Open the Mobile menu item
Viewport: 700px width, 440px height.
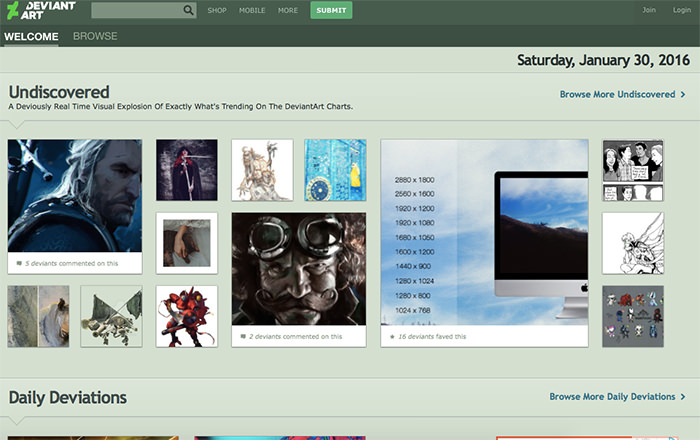coord(252,10)
